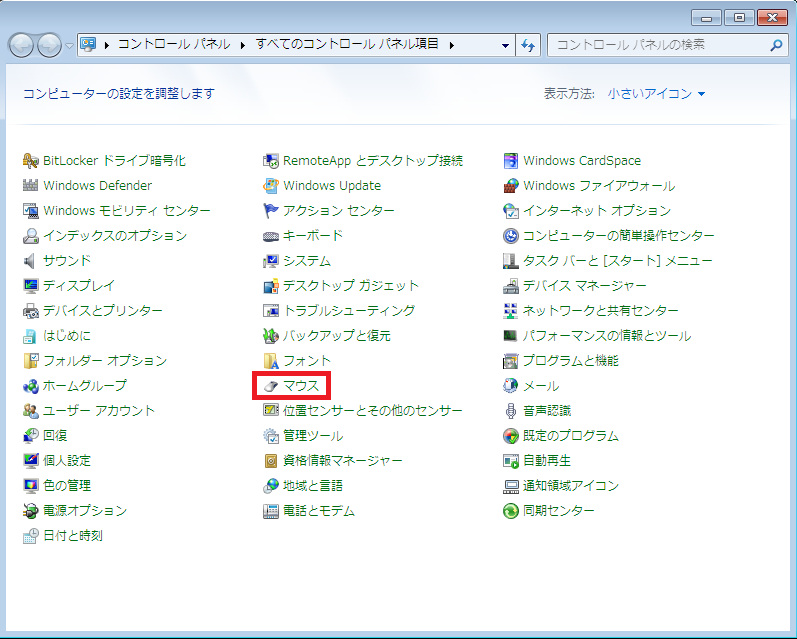Viewport: 797px width, 639px height.
Task: Open the バックアップと復元 link
Action: (x=336, y=336)
